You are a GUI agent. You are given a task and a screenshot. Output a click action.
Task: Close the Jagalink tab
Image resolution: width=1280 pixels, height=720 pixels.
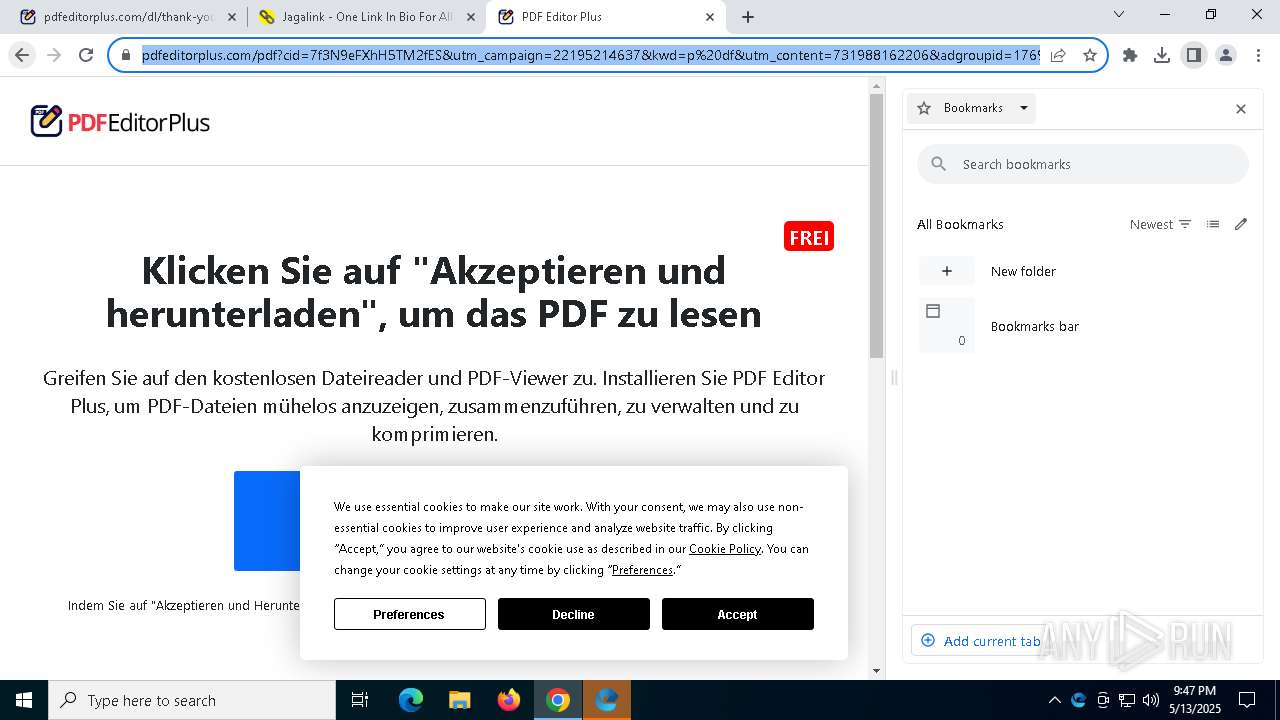[x=470, y=17]
